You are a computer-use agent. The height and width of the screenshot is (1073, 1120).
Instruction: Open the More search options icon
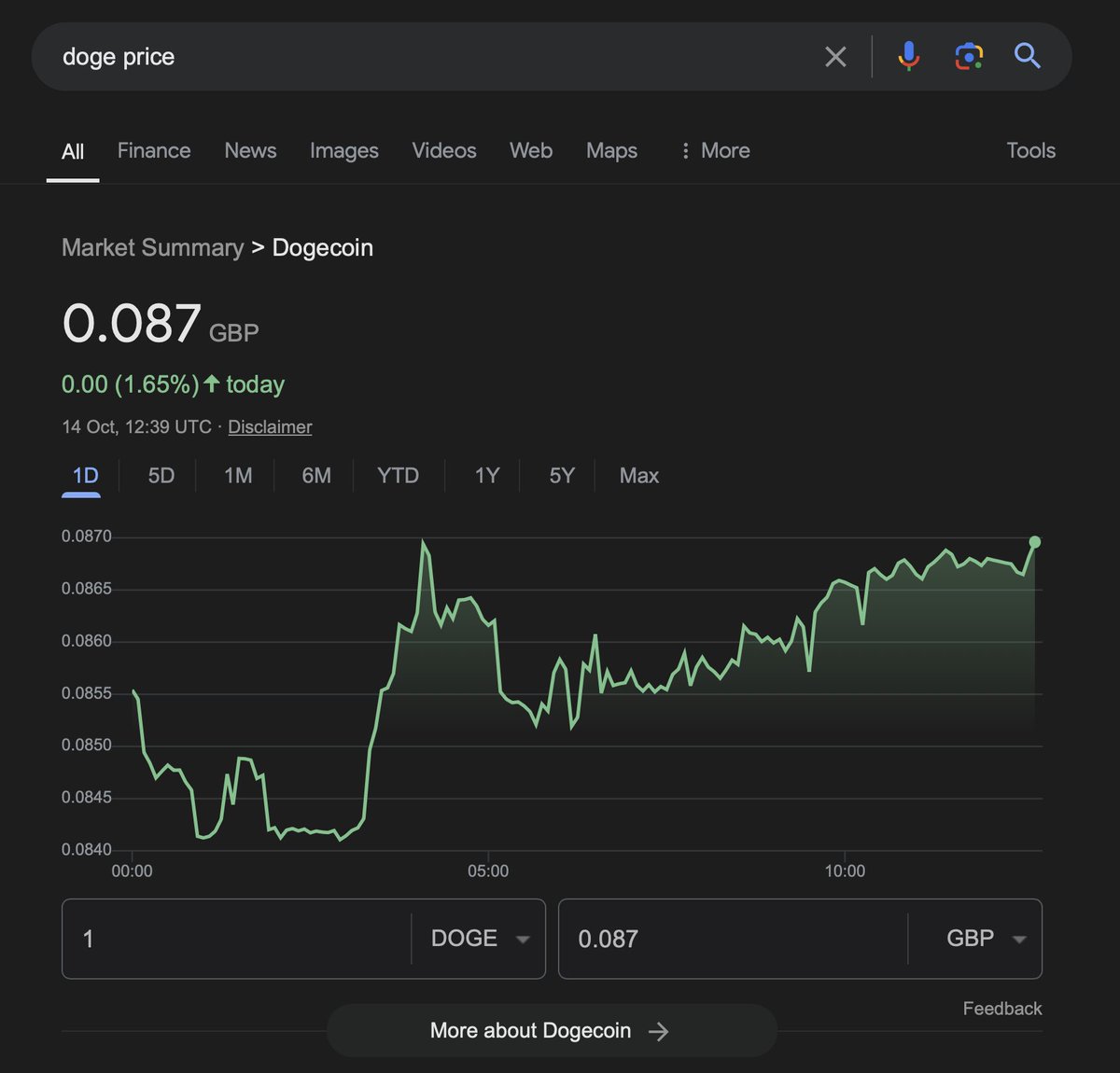[686, 150]
